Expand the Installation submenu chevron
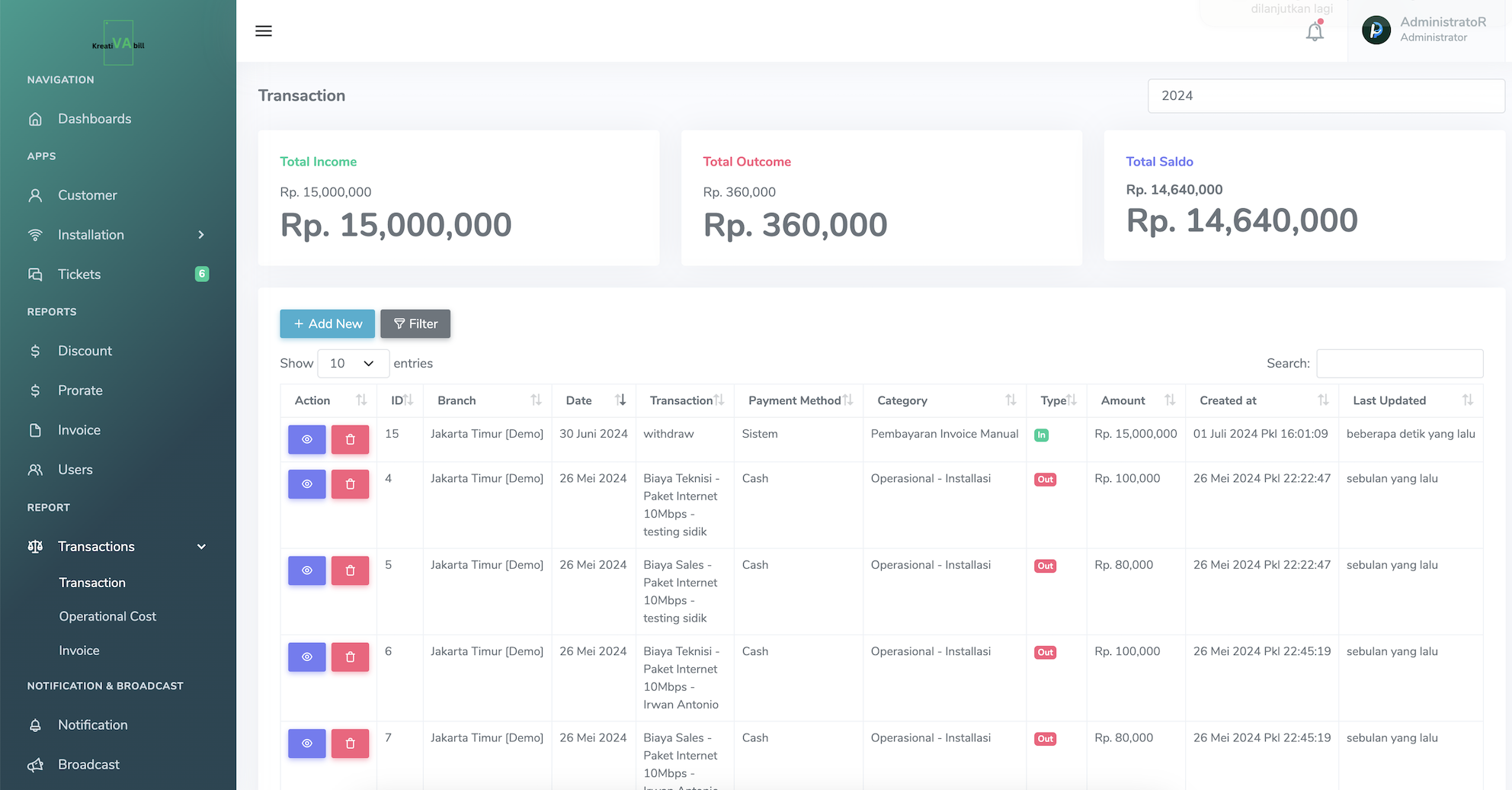The height and width of the screenshot is (790, 1512). (x=201, y=235)
